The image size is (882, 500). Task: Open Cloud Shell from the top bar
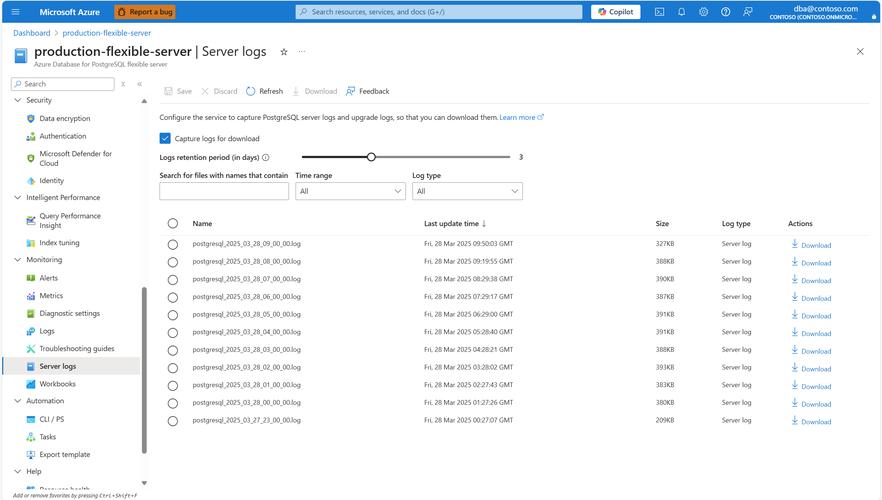point(659,12)
